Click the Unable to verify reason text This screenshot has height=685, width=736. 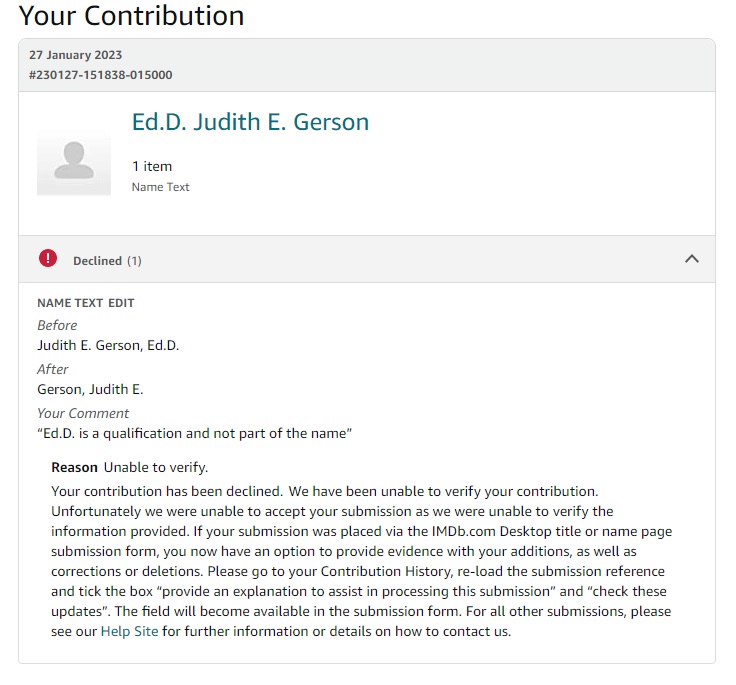(x=156, y=467)
